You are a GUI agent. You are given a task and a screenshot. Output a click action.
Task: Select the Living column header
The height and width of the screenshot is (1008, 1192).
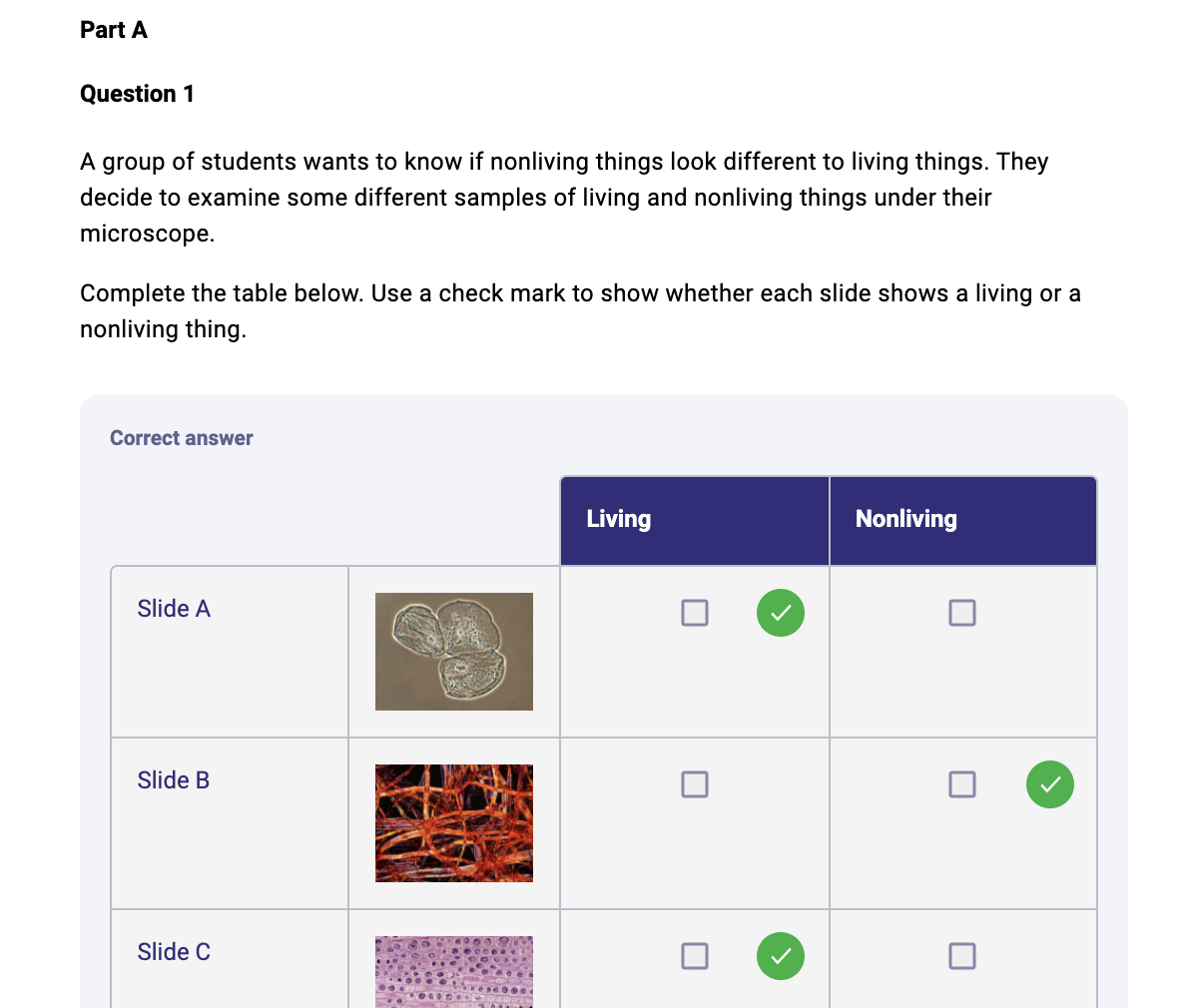(x=694, y=521)
